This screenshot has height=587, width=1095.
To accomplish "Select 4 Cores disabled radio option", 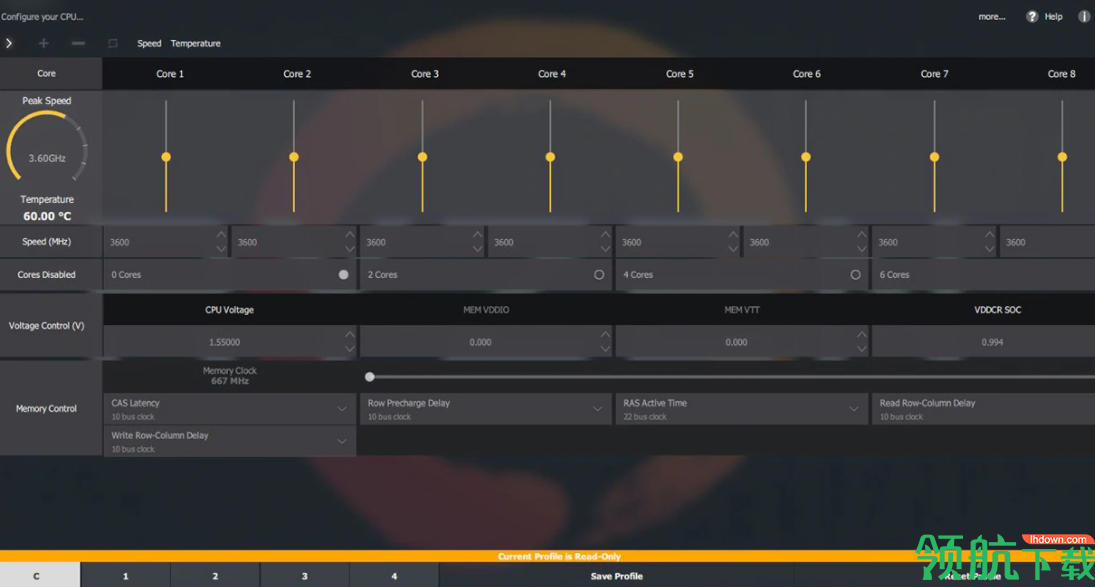I will (x=855, y=274).
